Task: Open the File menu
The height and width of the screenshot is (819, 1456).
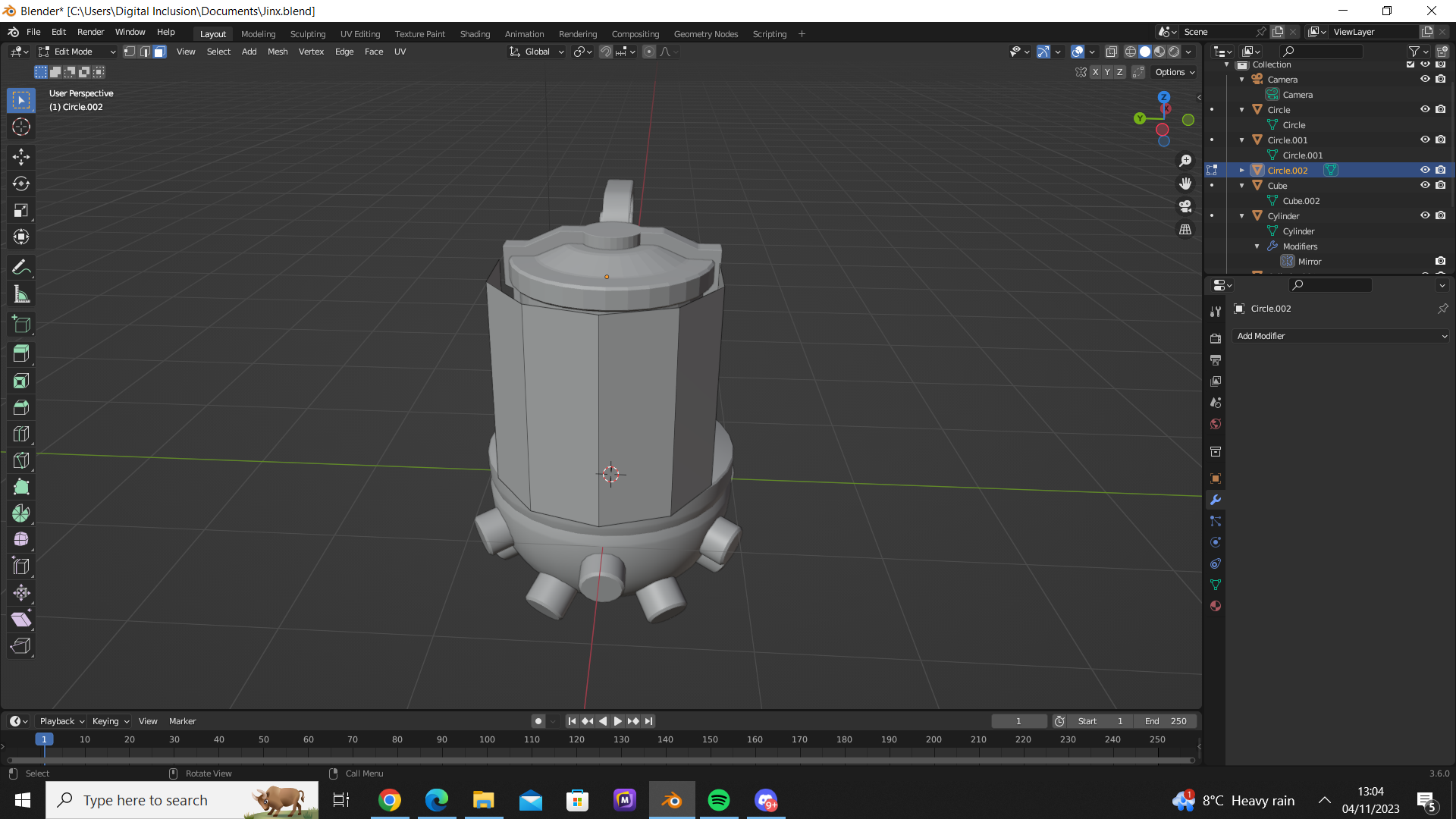Action: pos(33,32)
